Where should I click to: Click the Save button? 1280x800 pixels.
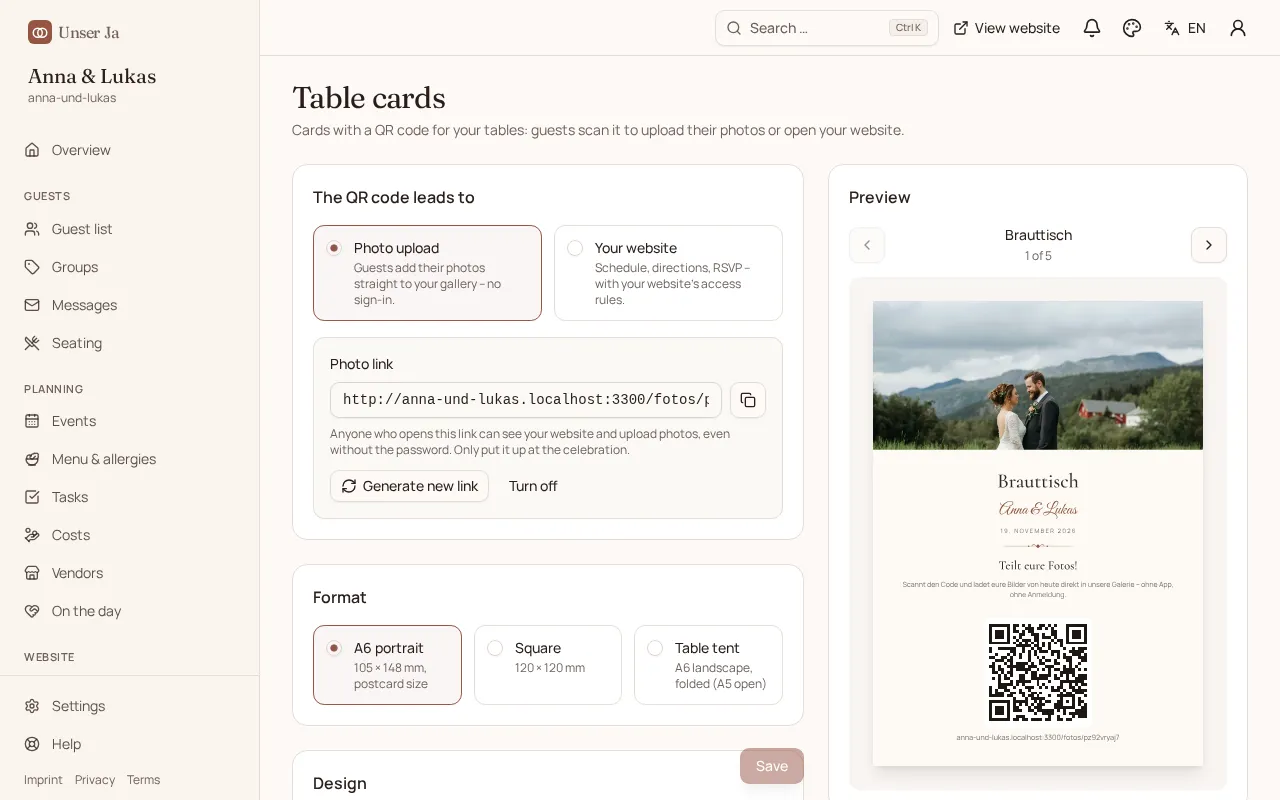click(772, 766)
